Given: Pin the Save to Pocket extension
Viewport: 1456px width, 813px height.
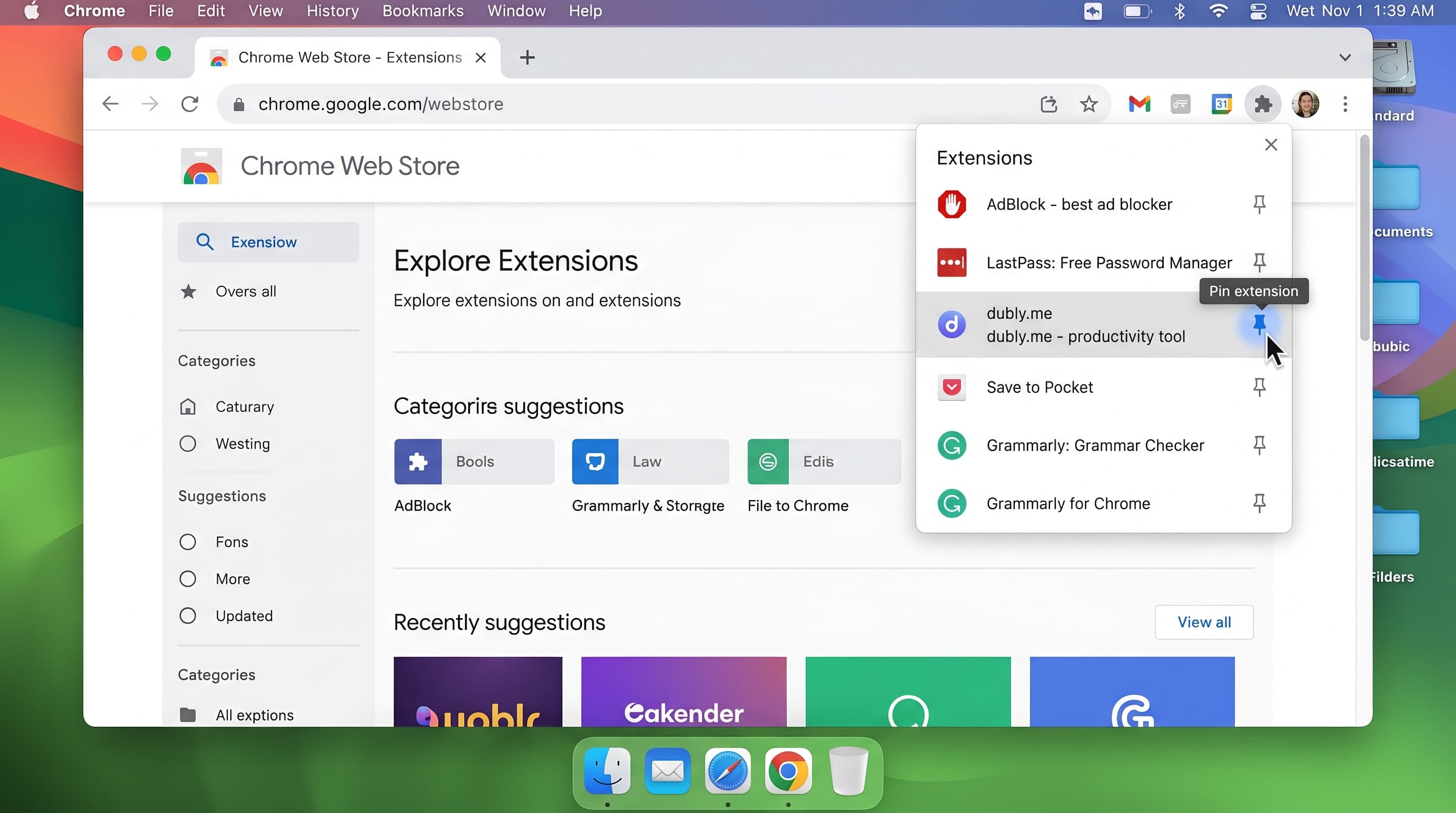Looking at the screenshot, I should pos(1259,387).
